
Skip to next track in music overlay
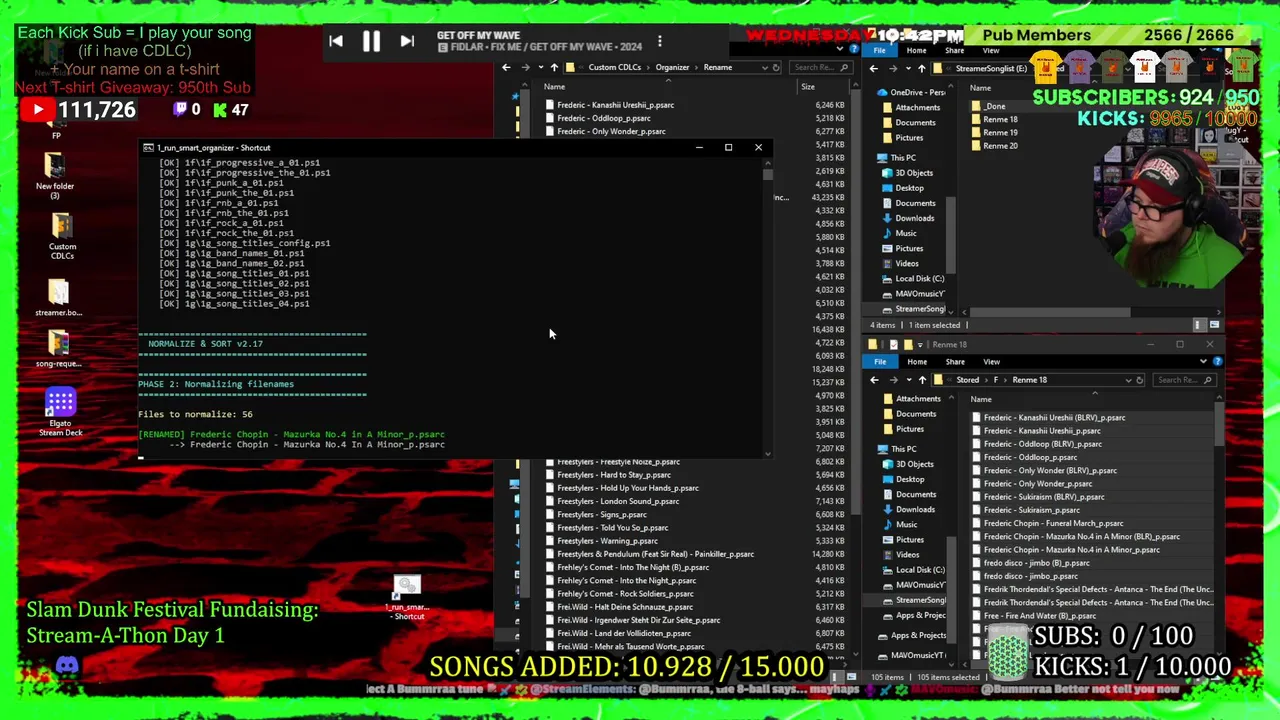[x=407, y=41]
